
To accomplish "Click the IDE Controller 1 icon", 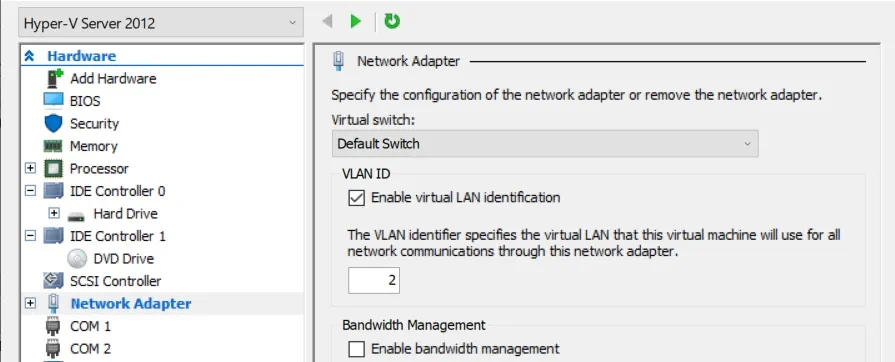I will pos(54,236).
